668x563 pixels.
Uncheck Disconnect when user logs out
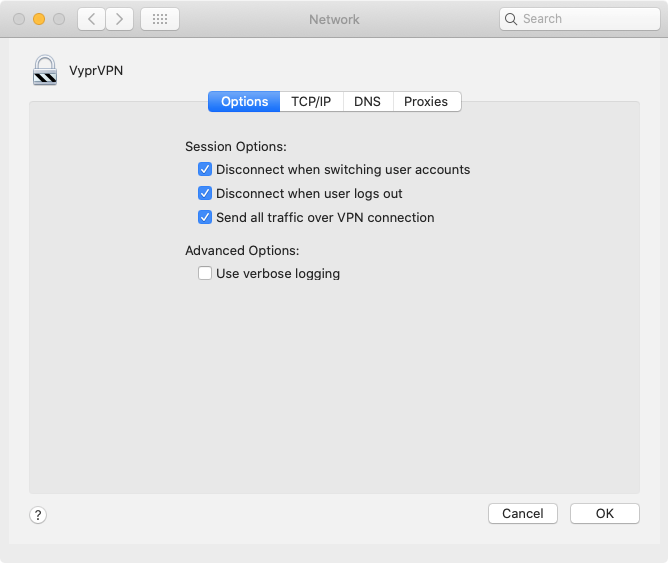pos(205,194)
